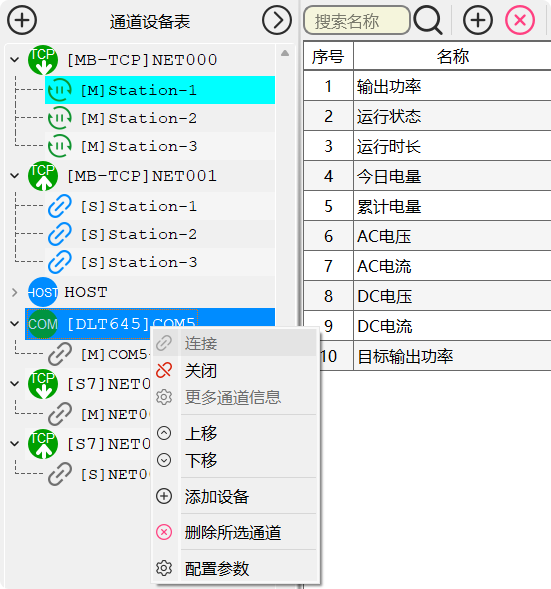Click the 名称 column header
This screenshot has height=589, width=551.
pyautogui.click(x=452, y=56)
